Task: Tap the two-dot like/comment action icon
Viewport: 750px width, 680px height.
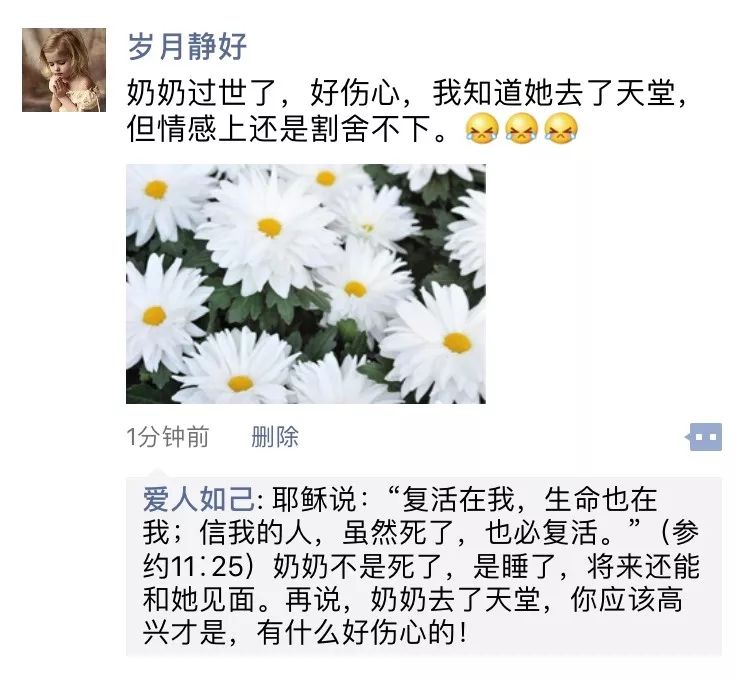Action: point(704,437)
